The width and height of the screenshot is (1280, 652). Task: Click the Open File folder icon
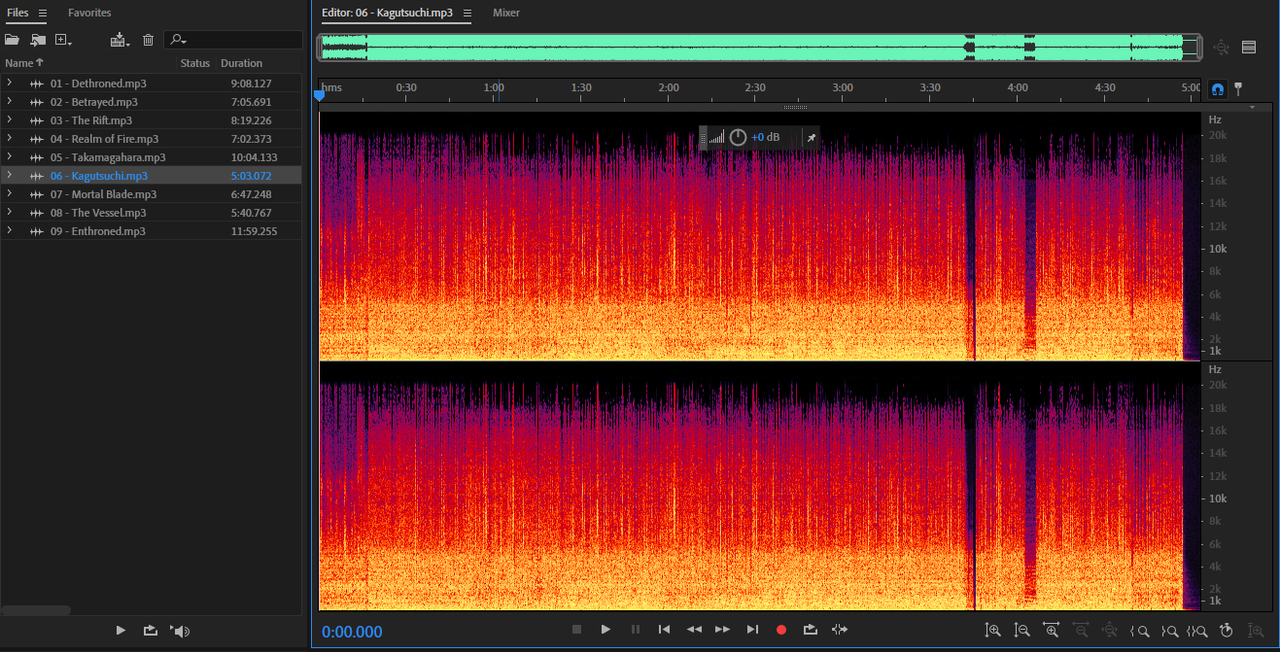point(12,40)
